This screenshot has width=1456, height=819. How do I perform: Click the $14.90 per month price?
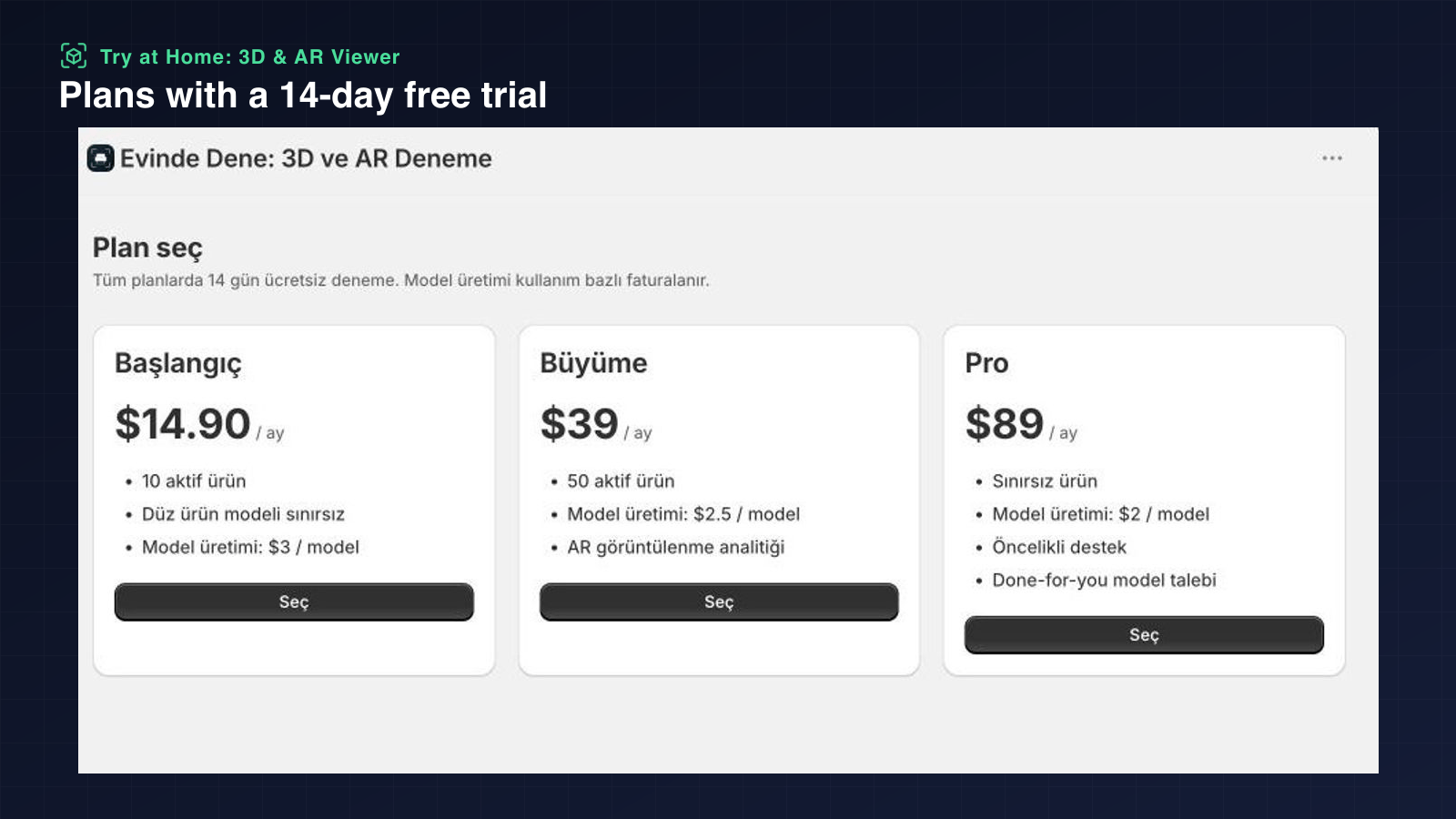[x=199, y=425]
